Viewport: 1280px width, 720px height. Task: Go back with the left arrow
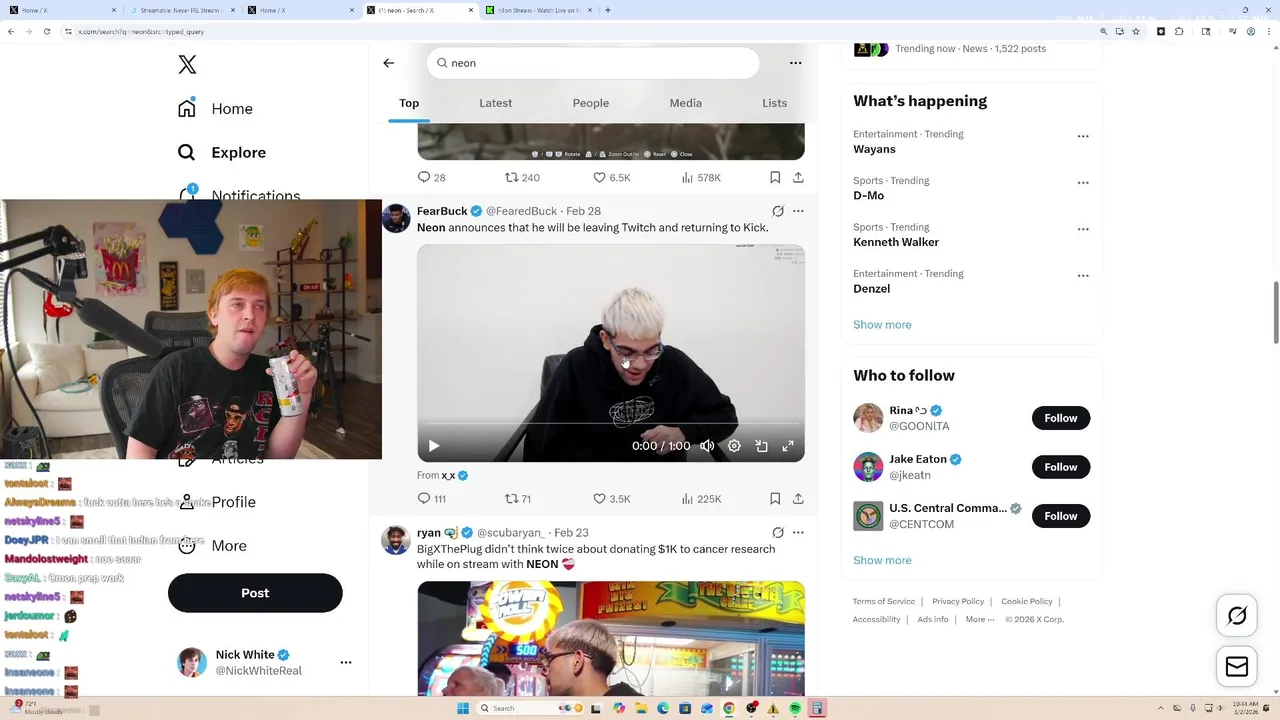(389, 63)
